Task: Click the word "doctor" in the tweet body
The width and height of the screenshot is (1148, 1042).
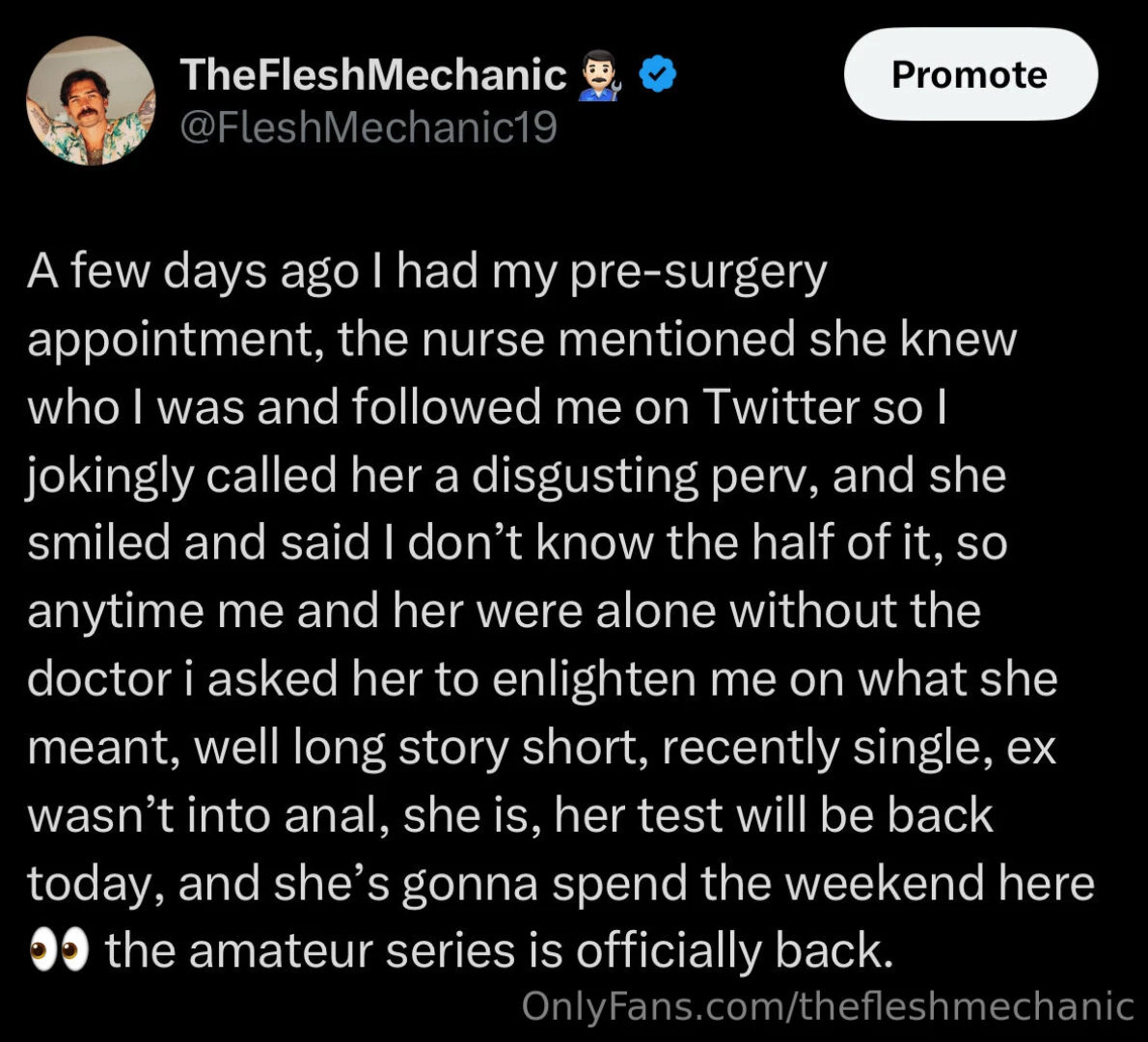Action: pos(97,679)
